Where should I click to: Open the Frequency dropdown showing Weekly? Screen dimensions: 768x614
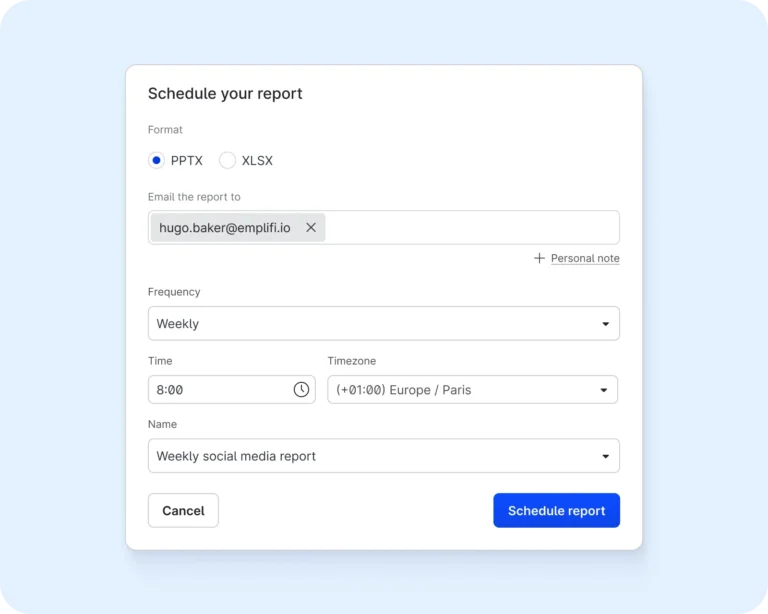370,324
